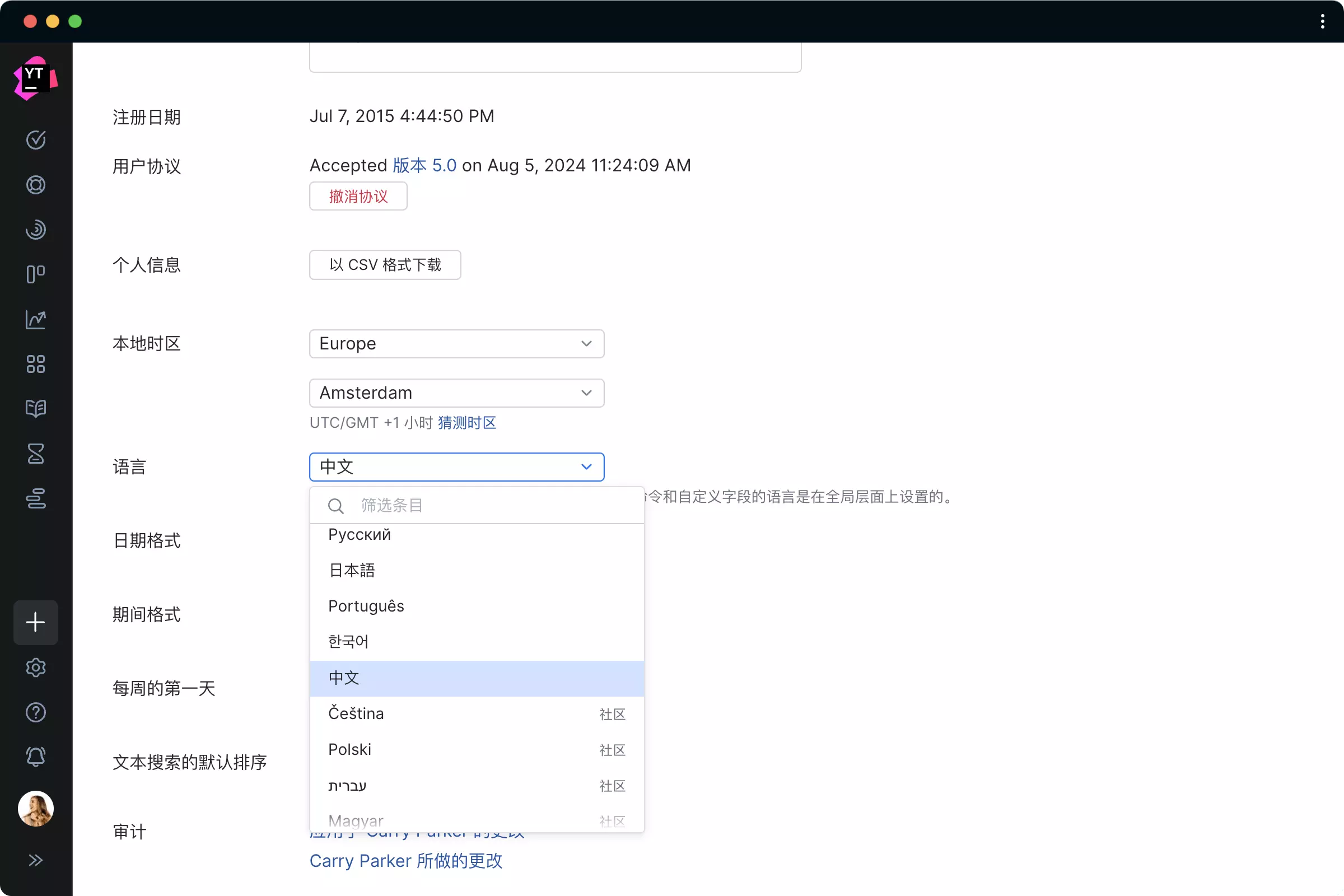Image resolution: width=1344 pixels, height=896 pixels.
Task: Click 以 CSV 格式下载 button
Action: click(x=385, y=264)
